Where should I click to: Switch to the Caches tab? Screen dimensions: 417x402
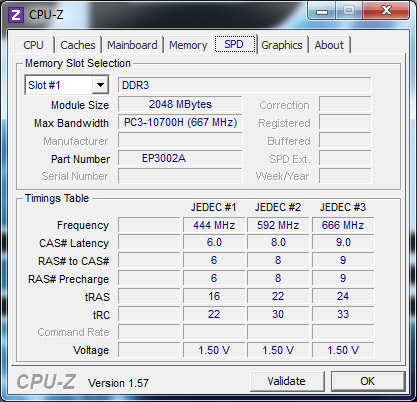pyautogui.click(x=78, y=45)
